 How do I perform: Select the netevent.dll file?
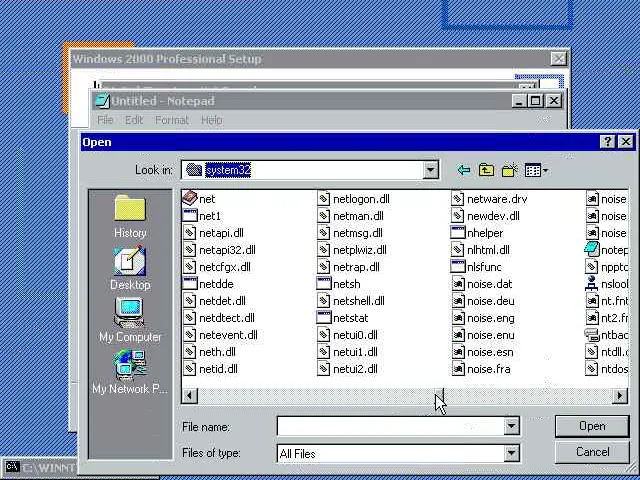[220, 335]
